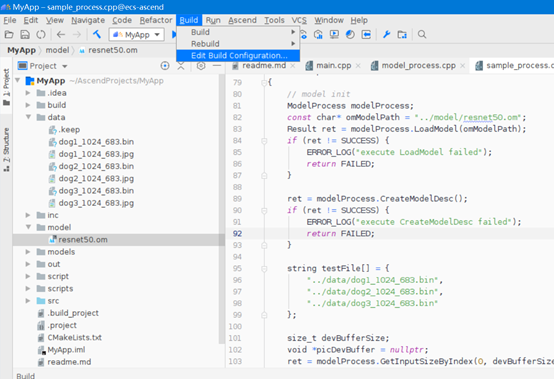Click model in the breadcrumb bar
This screenshot has height=379, width=554.
(57, 50)
